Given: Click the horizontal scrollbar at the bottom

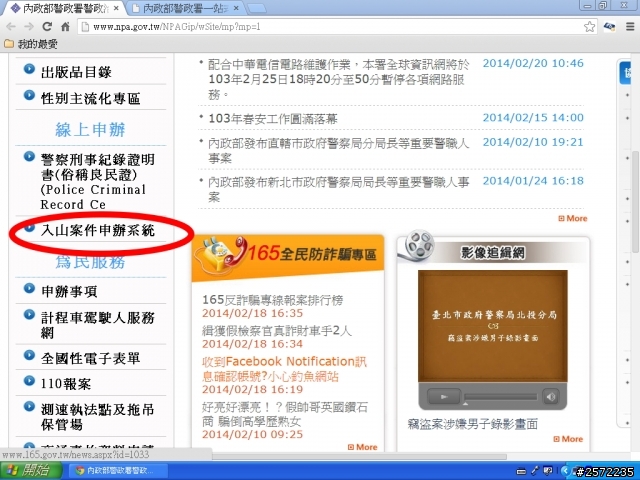Looking at the screenshot, I should click(359, 456).
